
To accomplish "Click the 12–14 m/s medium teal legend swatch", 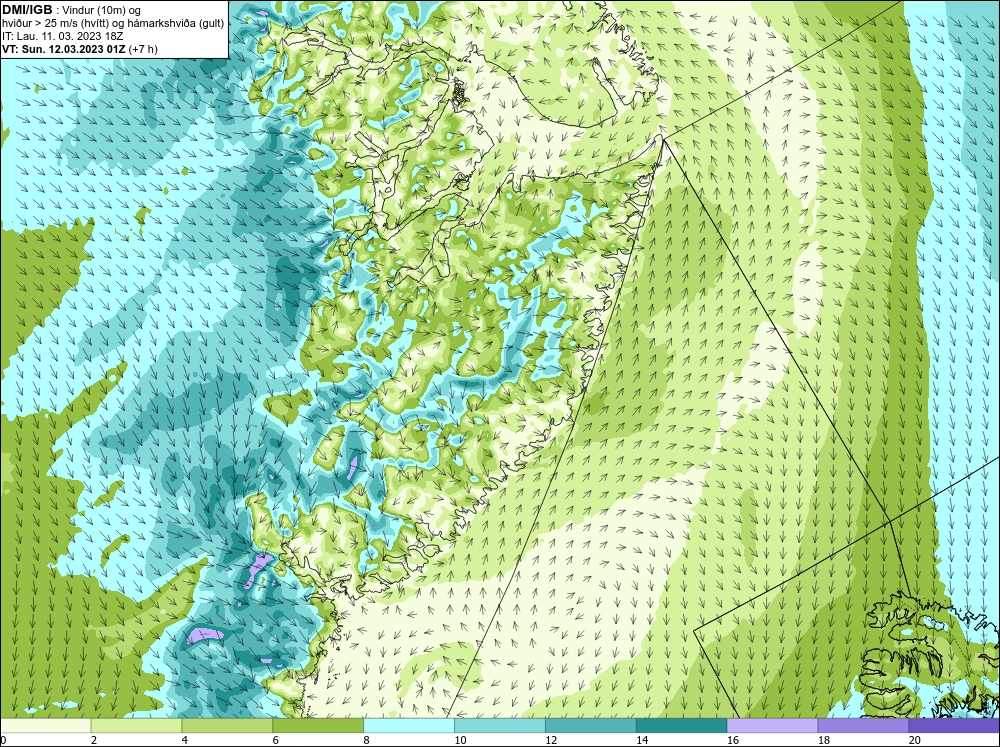I will pos(591,726).
